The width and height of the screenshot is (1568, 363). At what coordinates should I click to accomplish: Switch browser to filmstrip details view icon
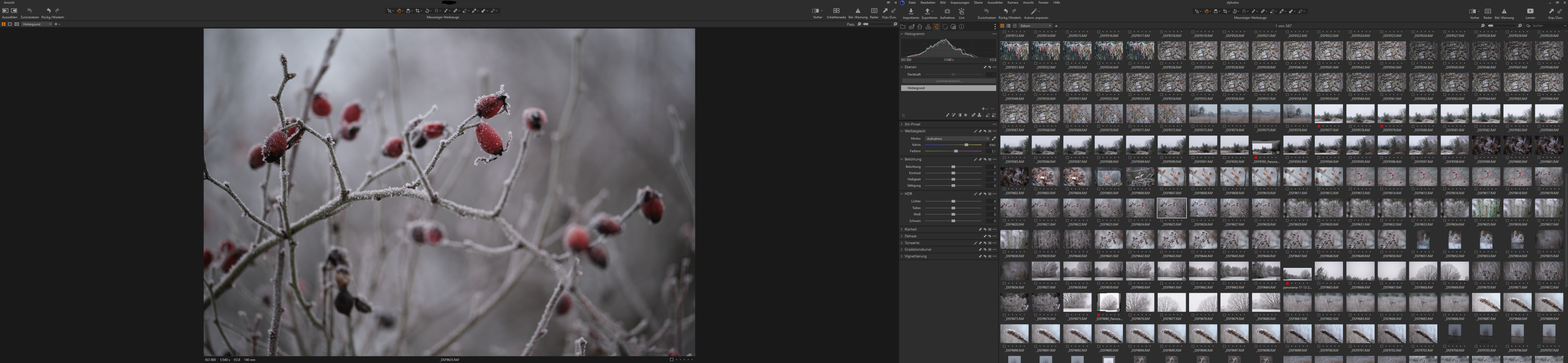pos(1015,26)
